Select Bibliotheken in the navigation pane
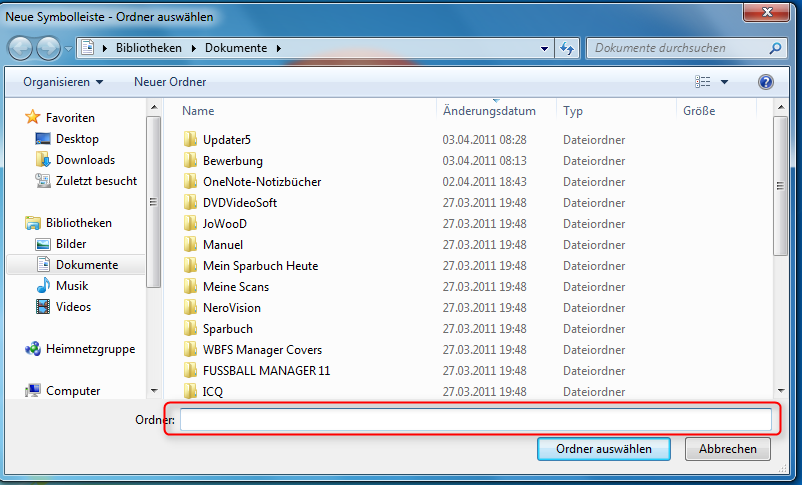The width and height of the screenshot is (802, 485). [x=79, y=223]
